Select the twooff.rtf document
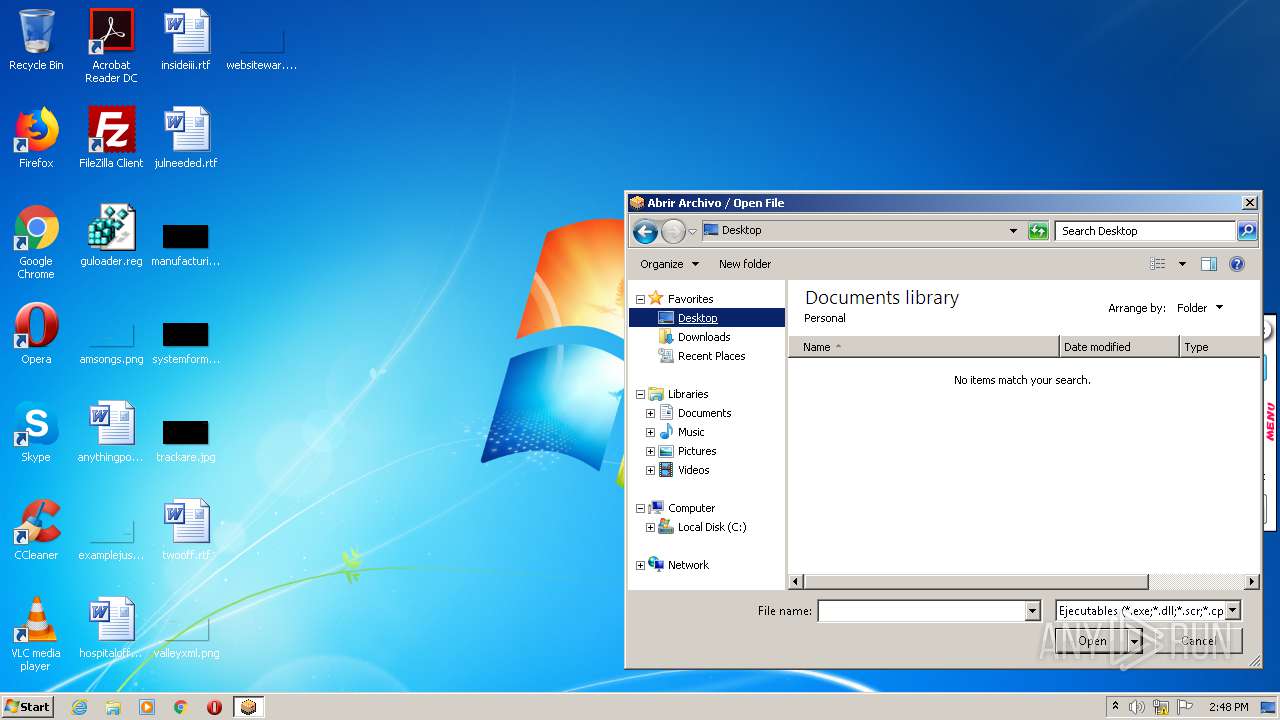The height and width of the screenshot is (720, 1280). tap(186, 530)
